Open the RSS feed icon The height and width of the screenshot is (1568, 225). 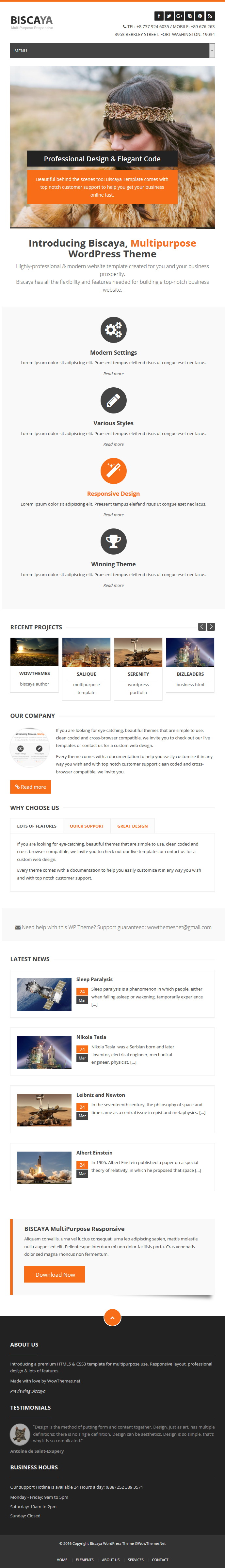[210, 16]
